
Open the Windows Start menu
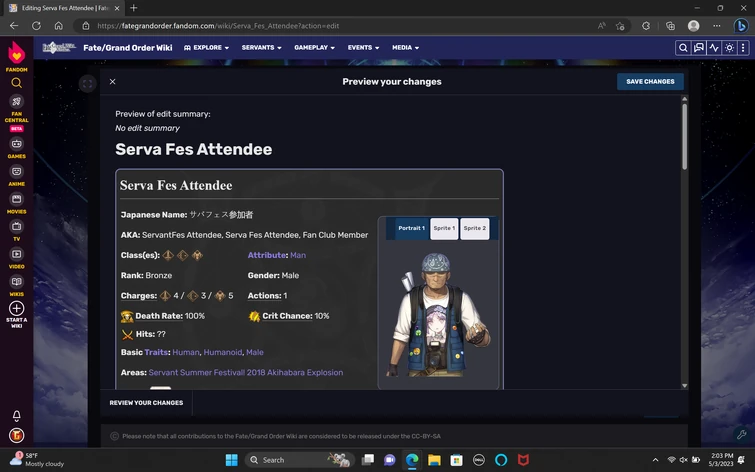point(232,460)
